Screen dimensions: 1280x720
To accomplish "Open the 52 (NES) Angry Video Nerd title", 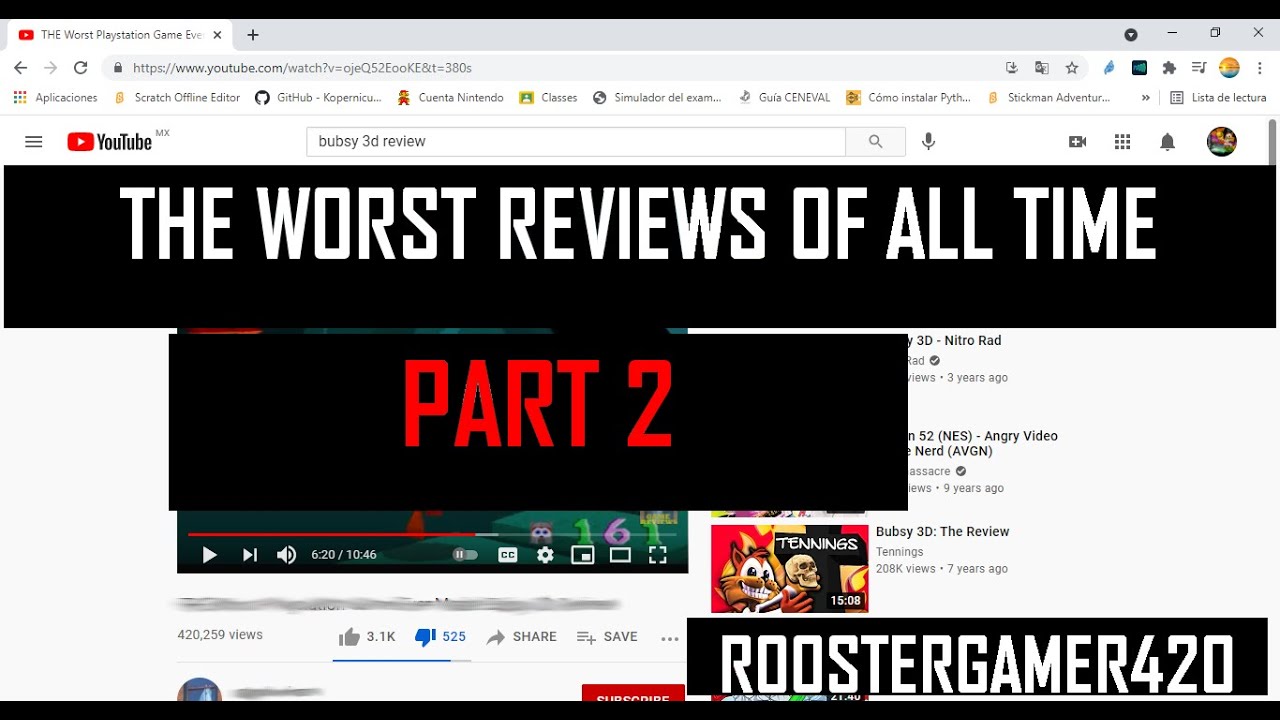I will coord(983,444).
